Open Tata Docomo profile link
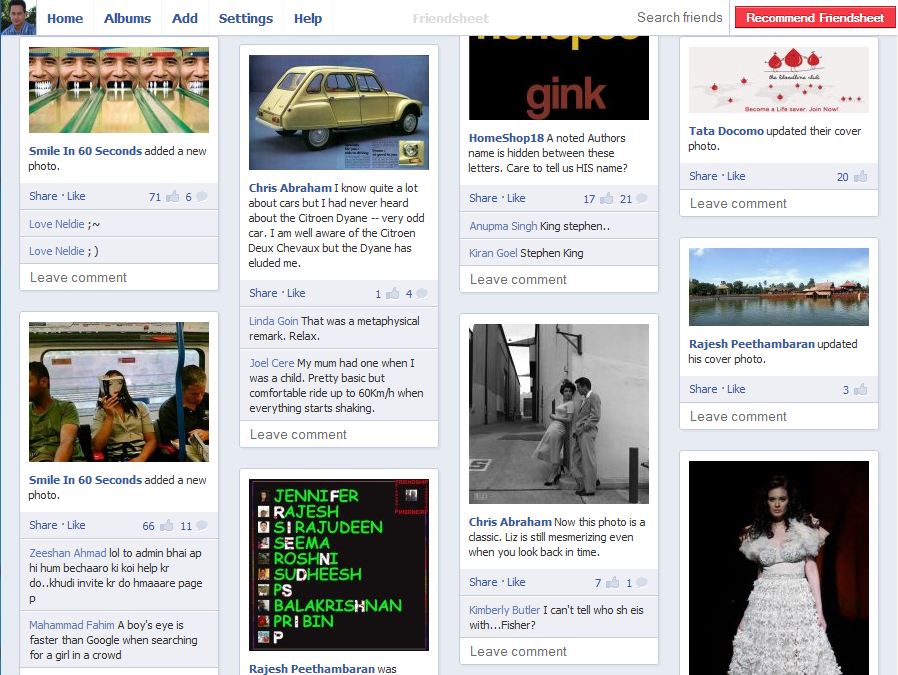The height and width of the screenshot is (675, 898). pos(726,131)
